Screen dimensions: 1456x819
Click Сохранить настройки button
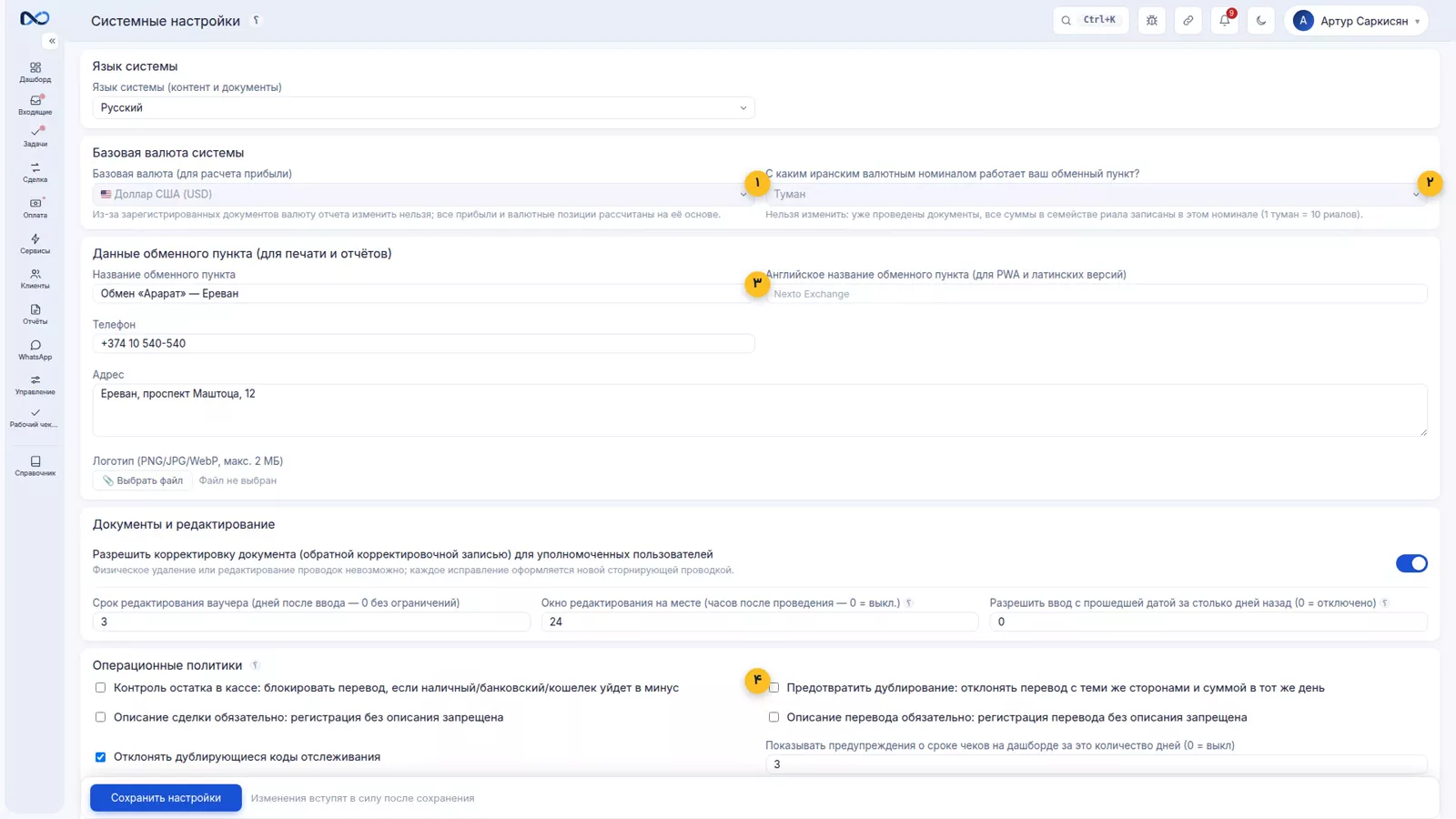click(166, 798)
